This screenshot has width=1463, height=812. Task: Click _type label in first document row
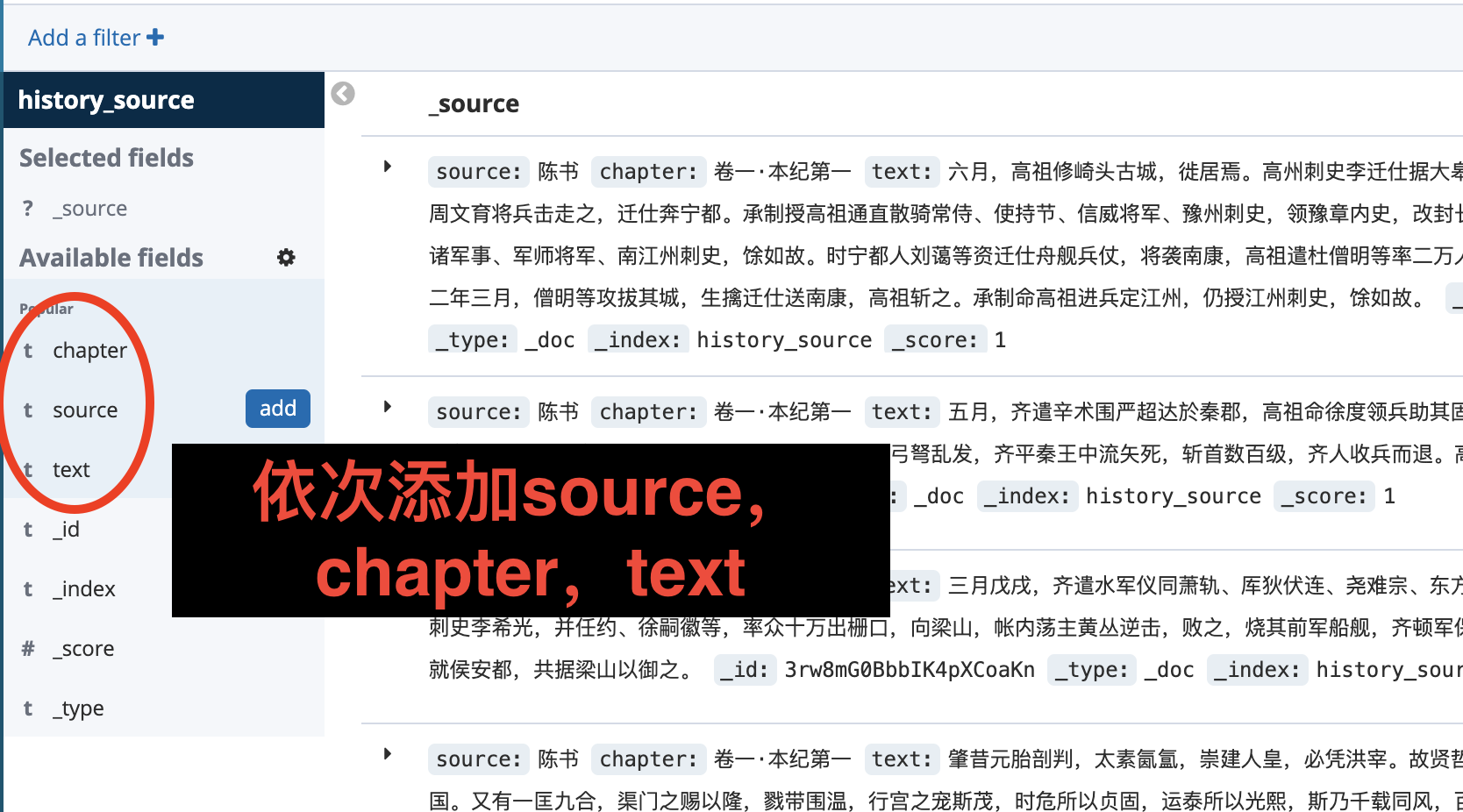click(x=473, y=340)
